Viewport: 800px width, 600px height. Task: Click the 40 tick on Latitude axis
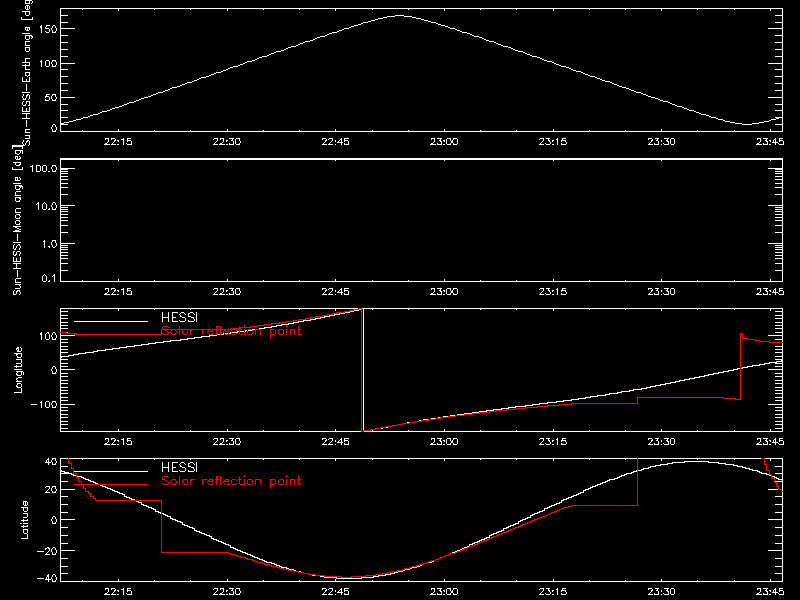point(51,462)
